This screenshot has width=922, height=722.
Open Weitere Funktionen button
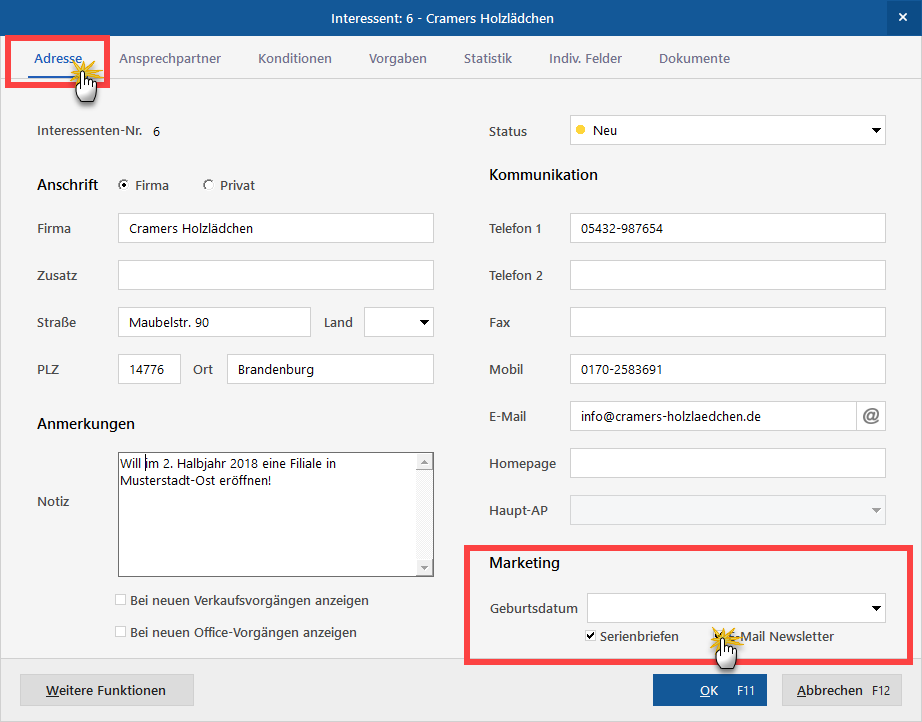coord(106,690)
